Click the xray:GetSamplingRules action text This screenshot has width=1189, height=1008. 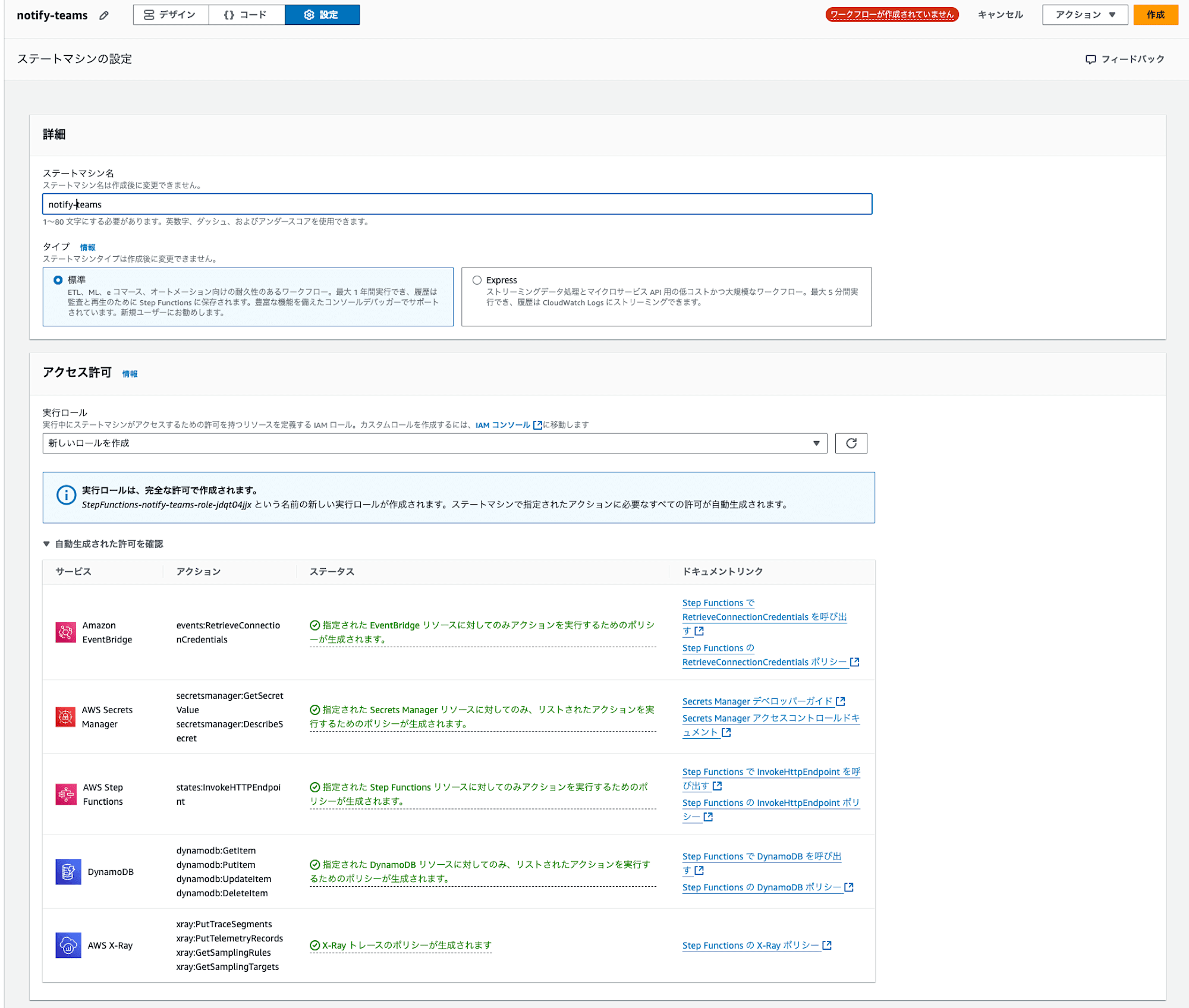(x=224, y=952)
